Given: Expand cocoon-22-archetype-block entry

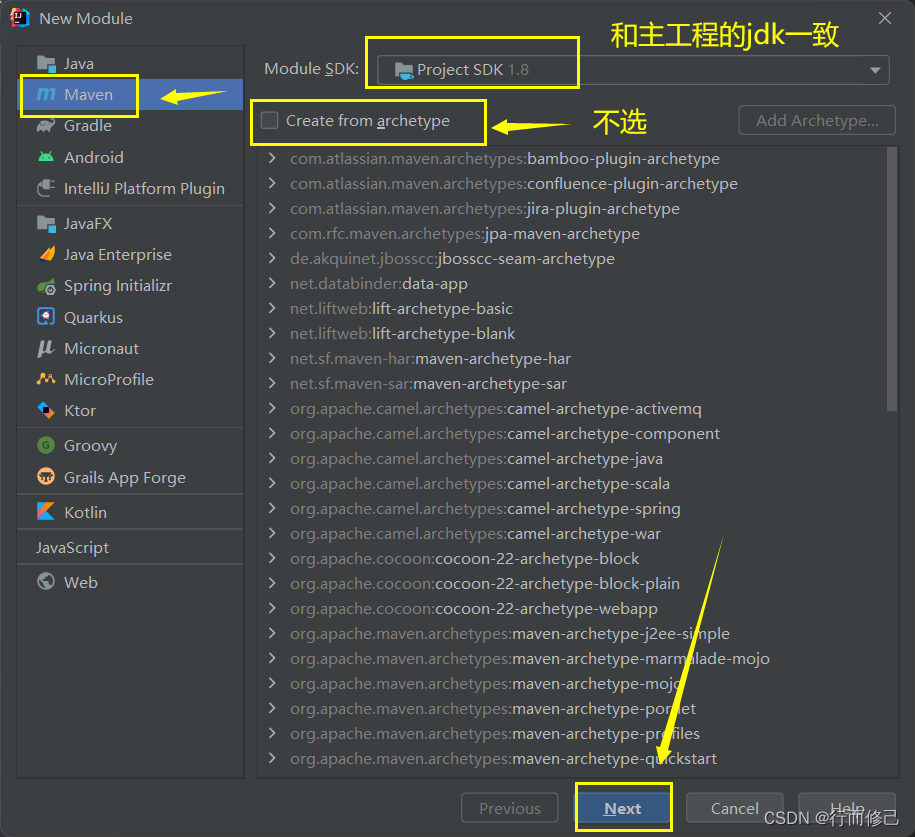Looking at the screenshot, I should click(x=272, y=558).
